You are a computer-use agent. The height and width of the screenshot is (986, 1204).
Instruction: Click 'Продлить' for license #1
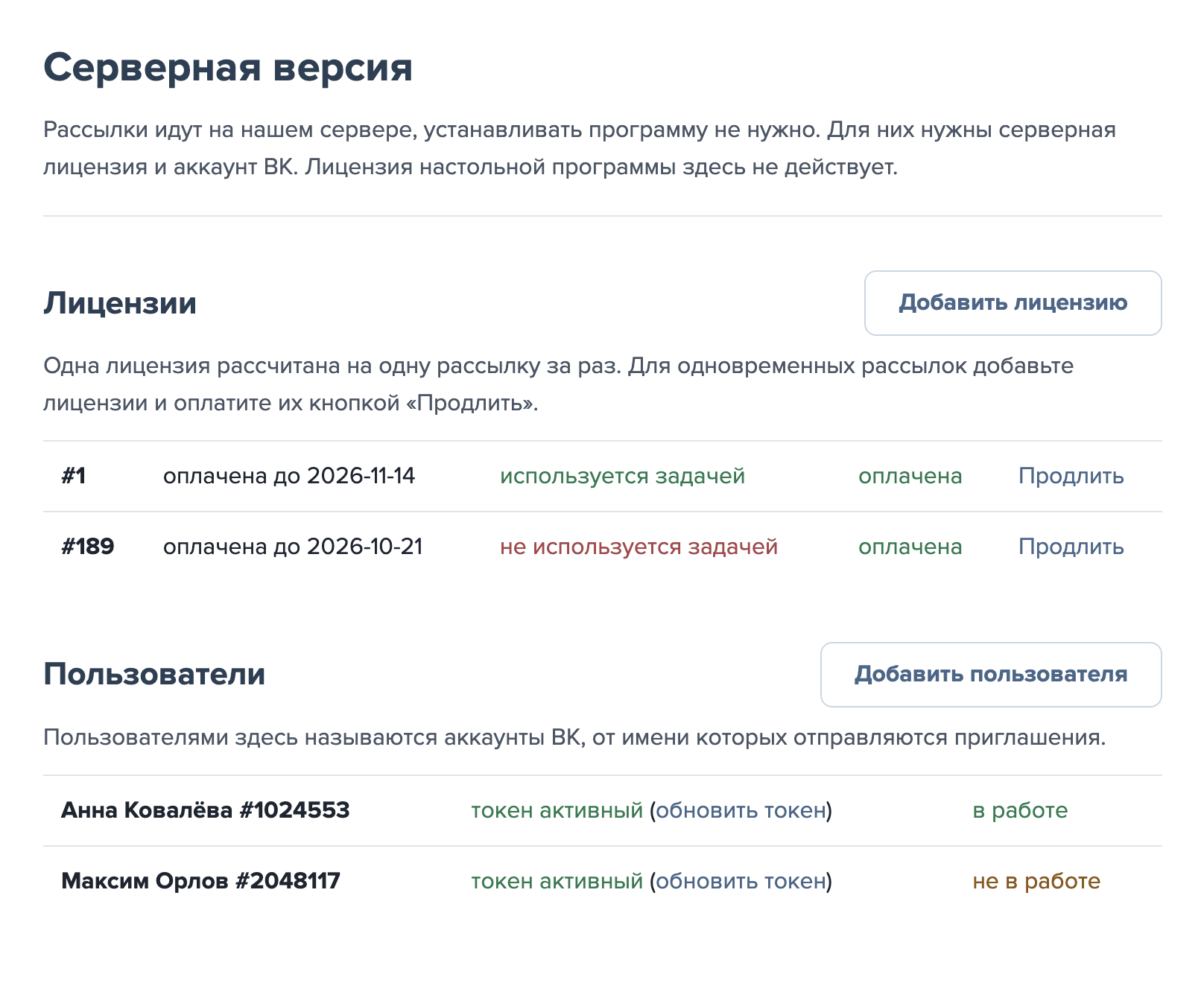tap(1071, 477)
